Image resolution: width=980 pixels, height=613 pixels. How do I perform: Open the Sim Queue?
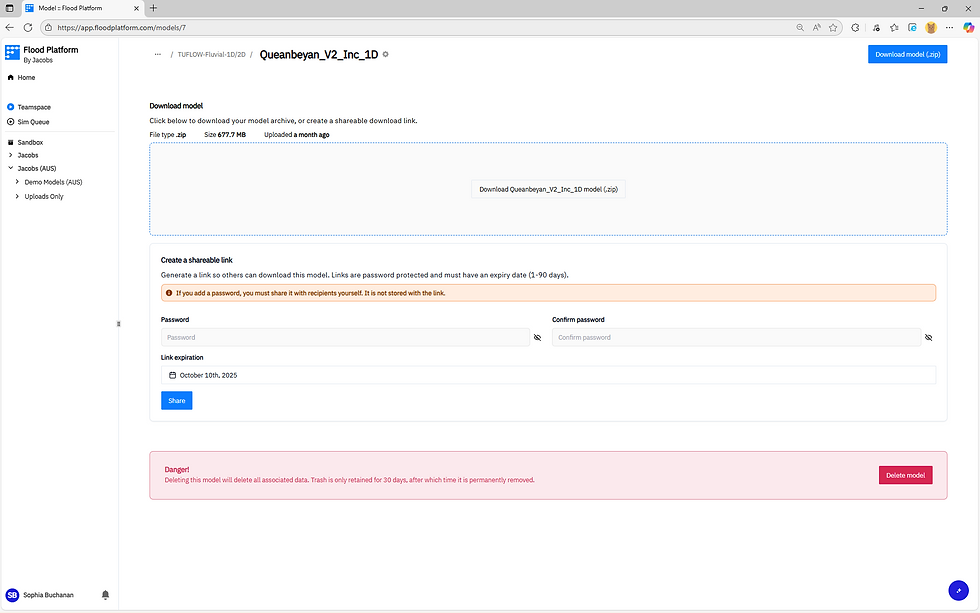point(31,121)
